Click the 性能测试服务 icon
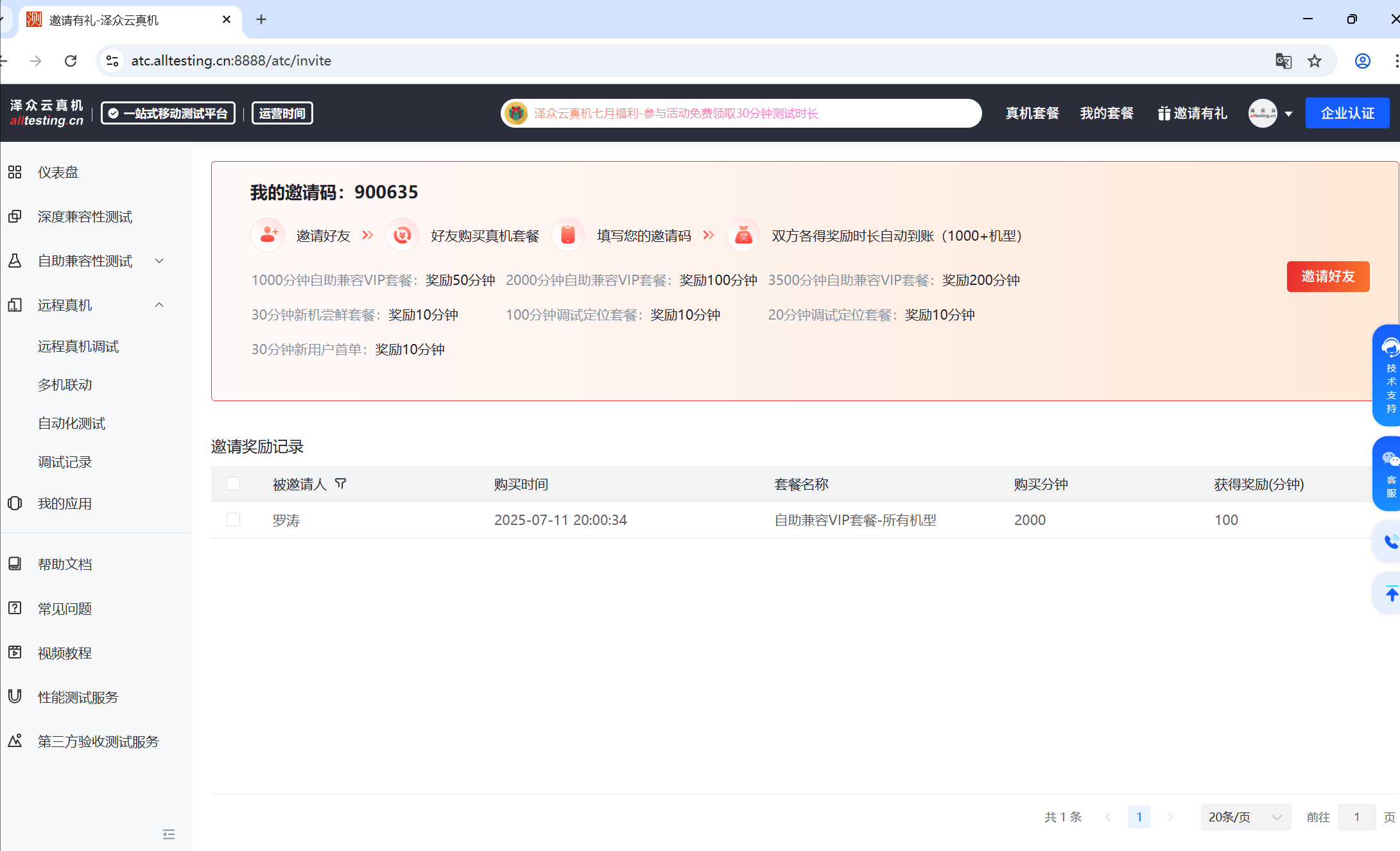Viewport: 1400px width, 851px height. point(15,696)
